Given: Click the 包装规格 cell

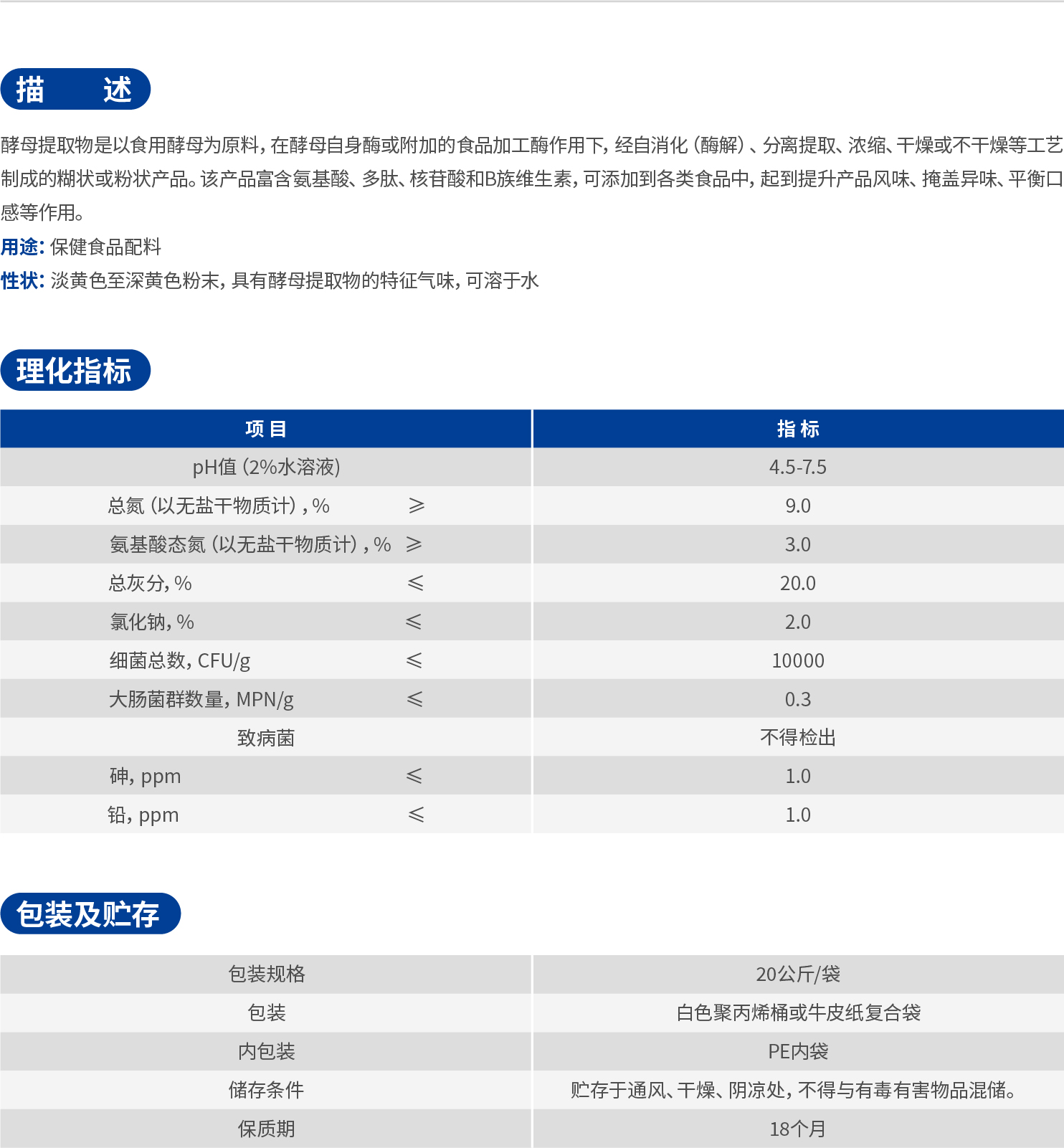Looking at the screenshot, I should click(x=265, y=974).
